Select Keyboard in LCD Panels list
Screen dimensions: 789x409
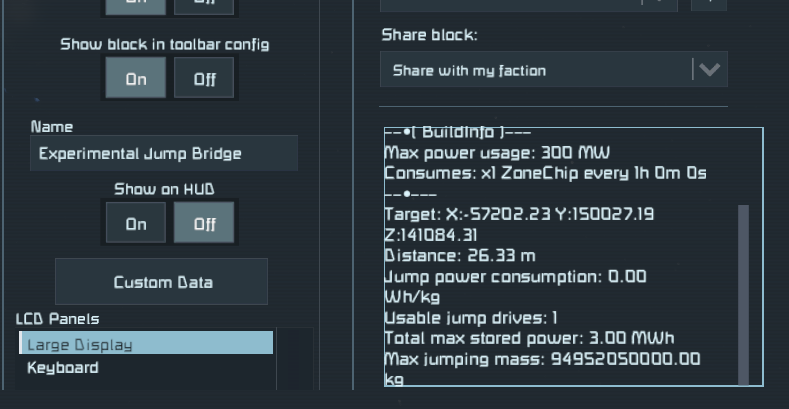(x=63, y=367)
